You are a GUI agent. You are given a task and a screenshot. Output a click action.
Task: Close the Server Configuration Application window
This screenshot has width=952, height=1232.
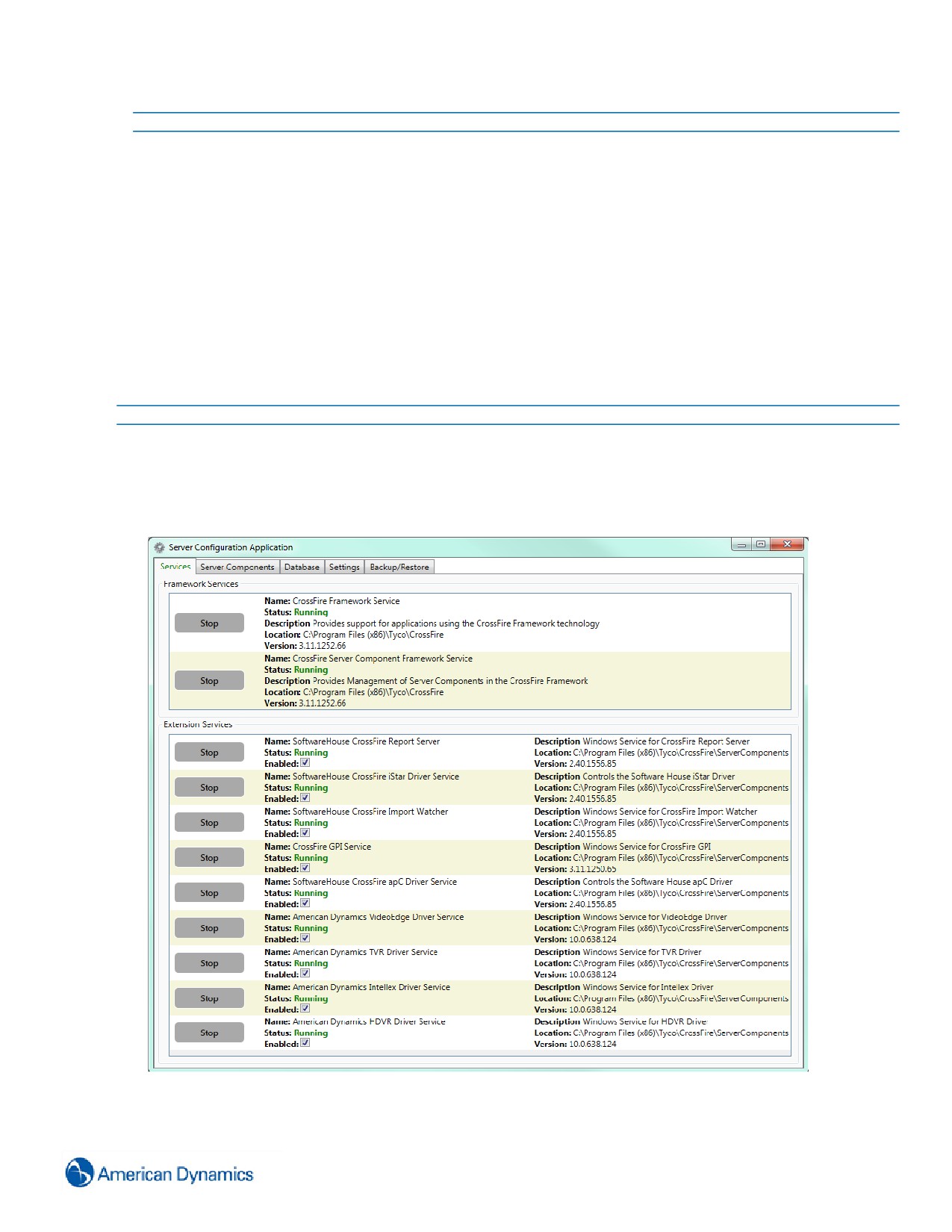tap(787, 545)
